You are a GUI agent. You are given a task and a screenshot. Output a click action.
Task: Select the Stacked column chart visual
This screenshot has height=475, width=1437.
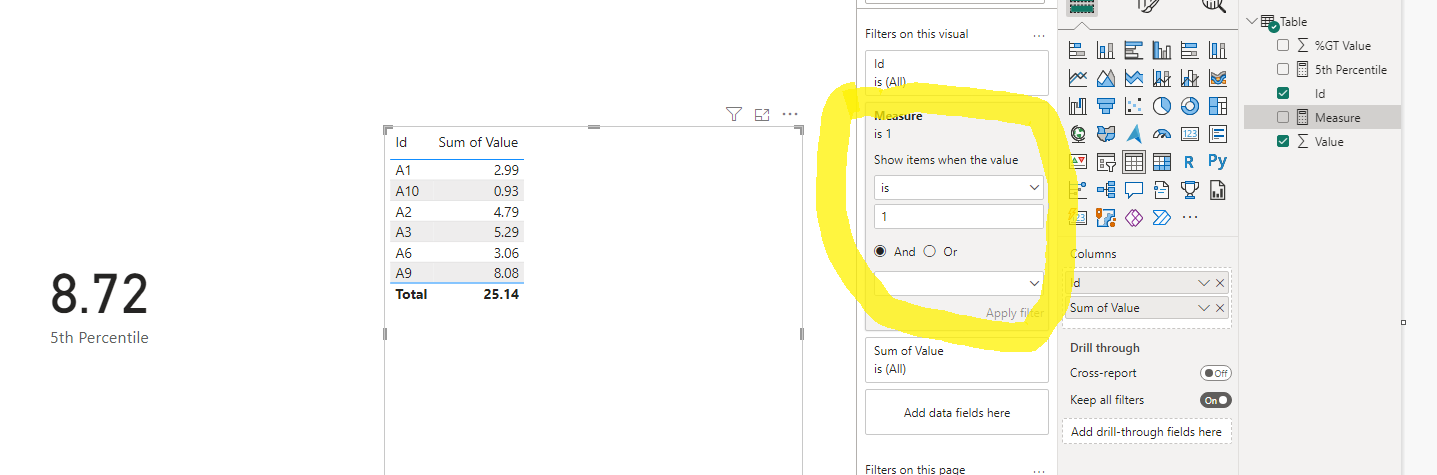tap(1106, 50)
